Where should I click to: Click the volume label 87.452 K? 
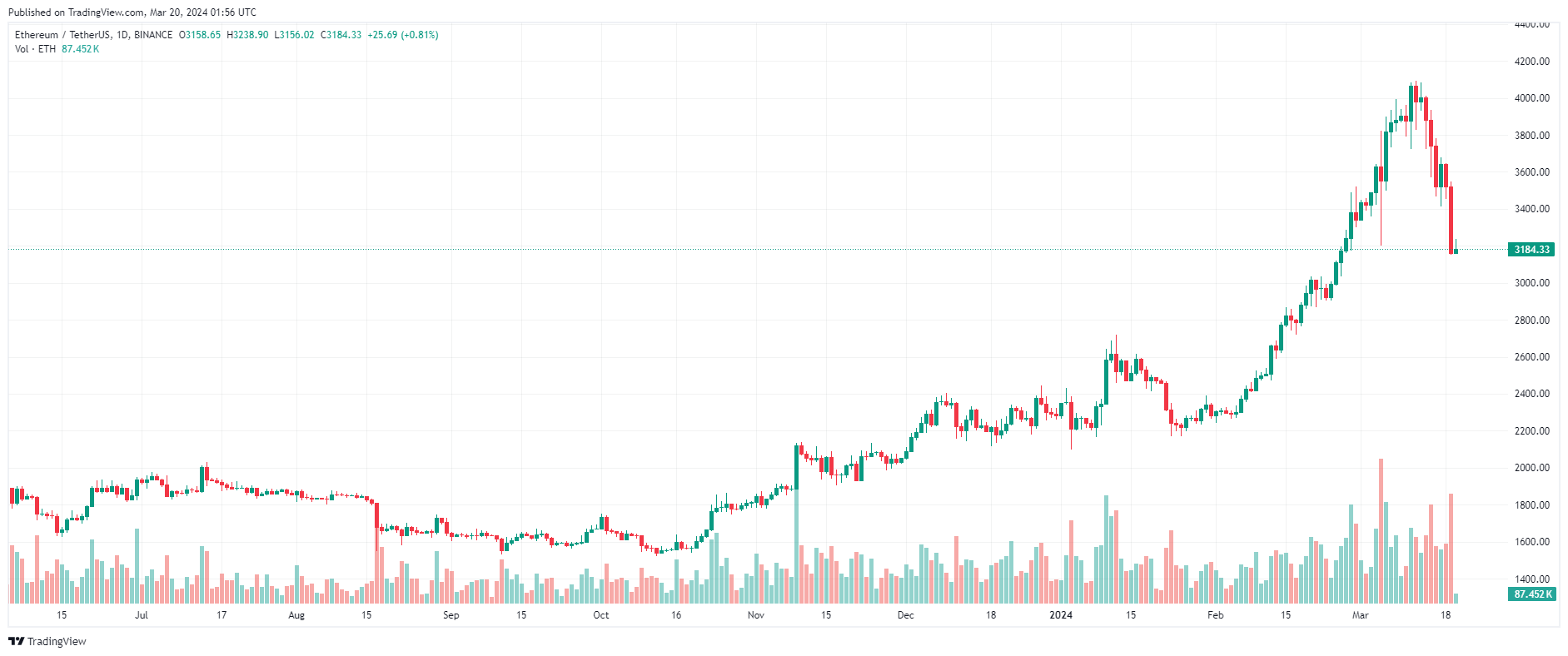coord(1531,594)
